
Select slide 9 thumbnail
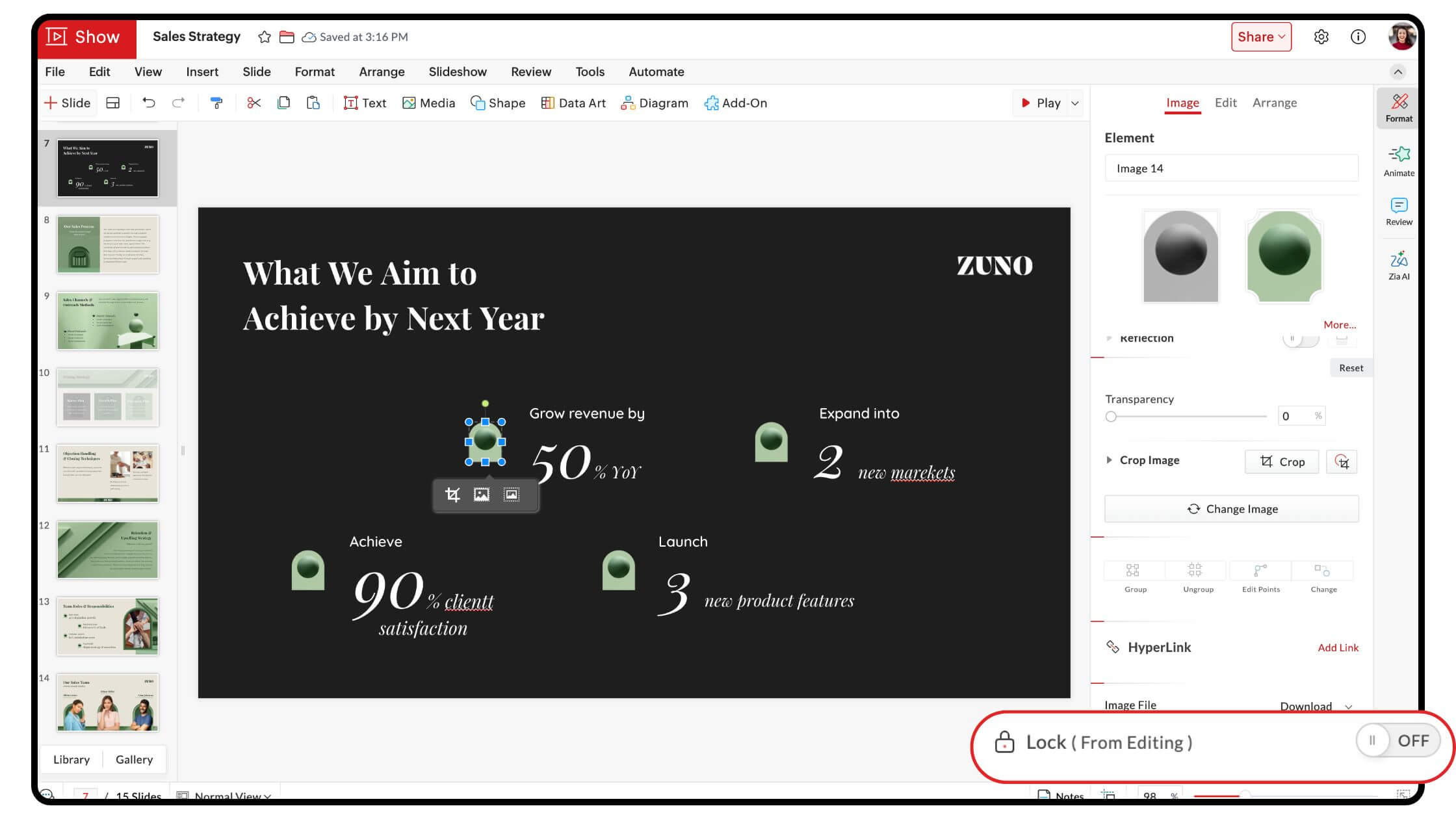pyautogui.click(x=107, y=321)
